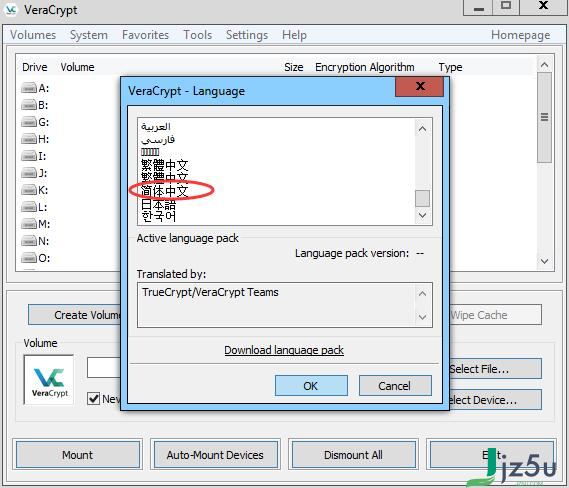The height and width of the screenshot is (488, 569).
Task: Select drive K: in the drive list
Action: (x=35, y=190)
